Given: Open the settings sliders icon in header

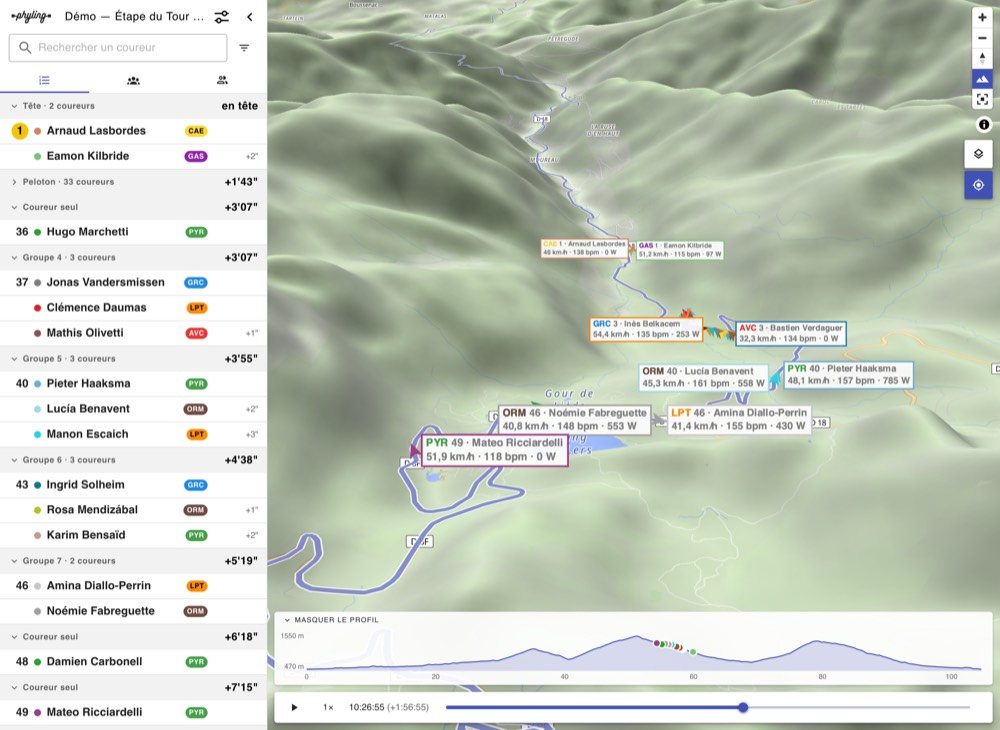Looking at the screenshot, I should tap(221, 17).
